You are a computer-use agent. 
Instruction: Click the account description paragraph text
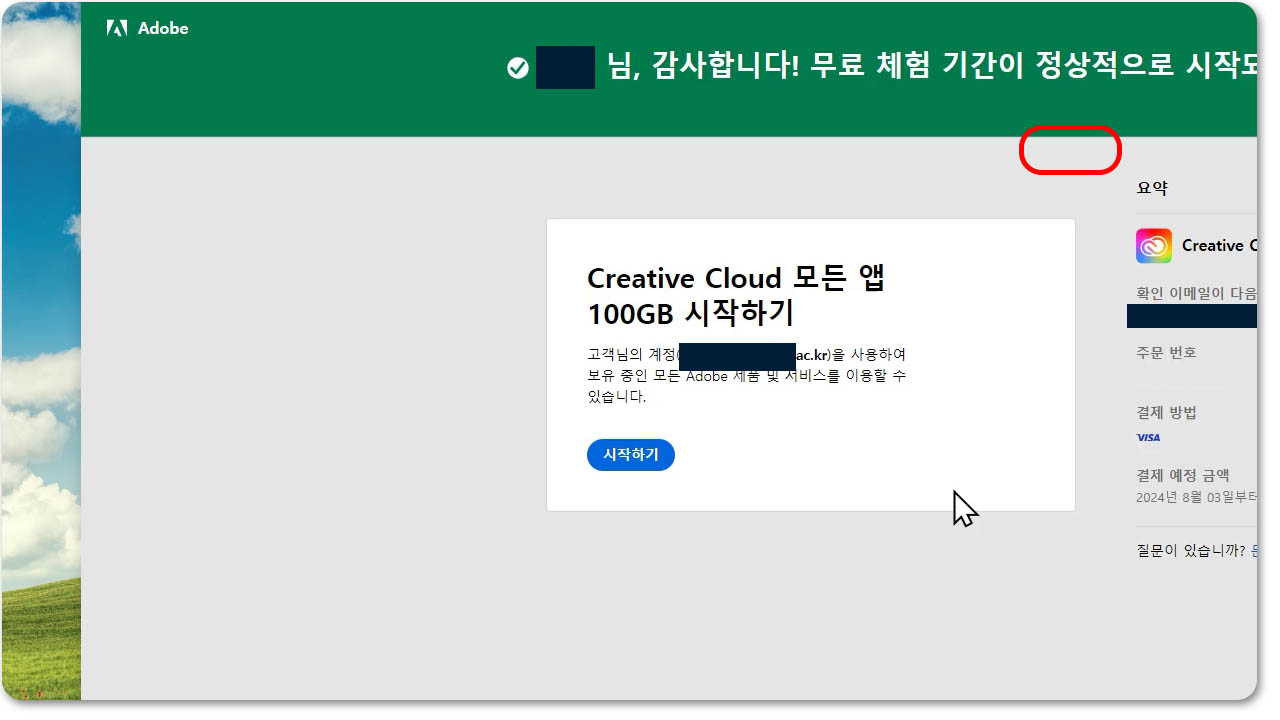747,375
